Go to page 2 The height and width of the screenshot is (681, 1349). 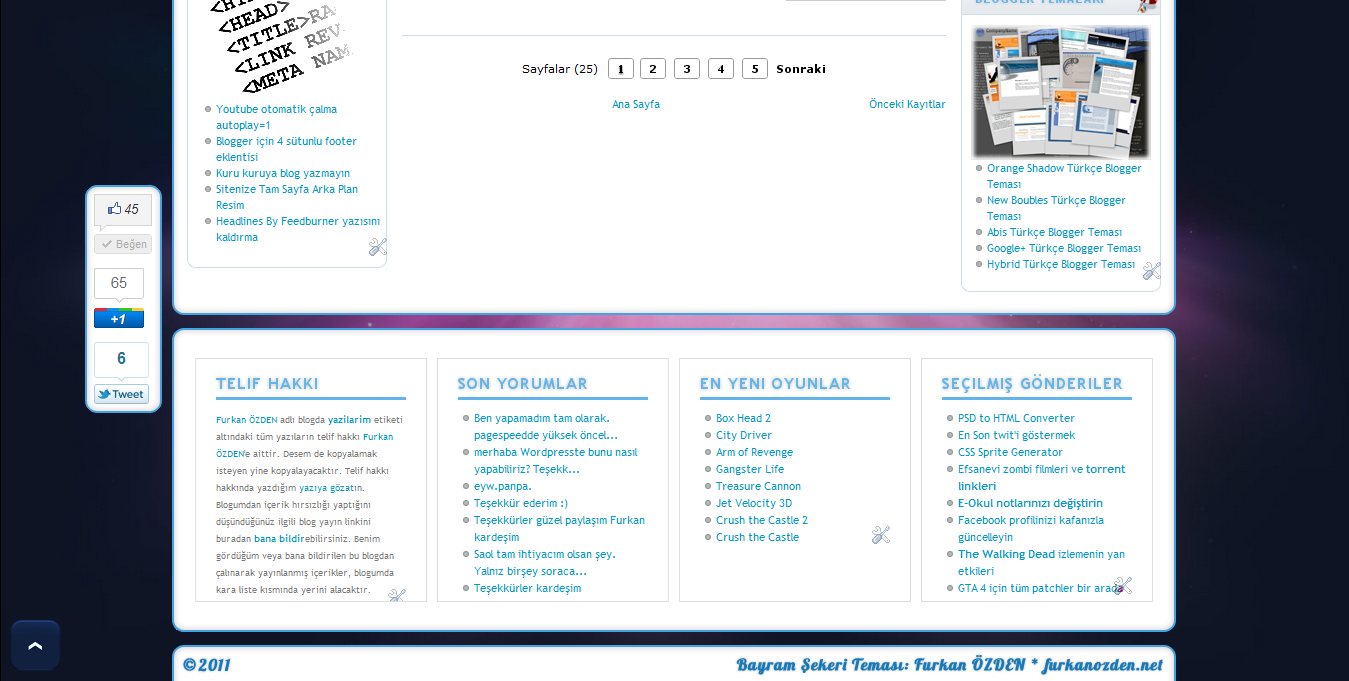[653, 69]
